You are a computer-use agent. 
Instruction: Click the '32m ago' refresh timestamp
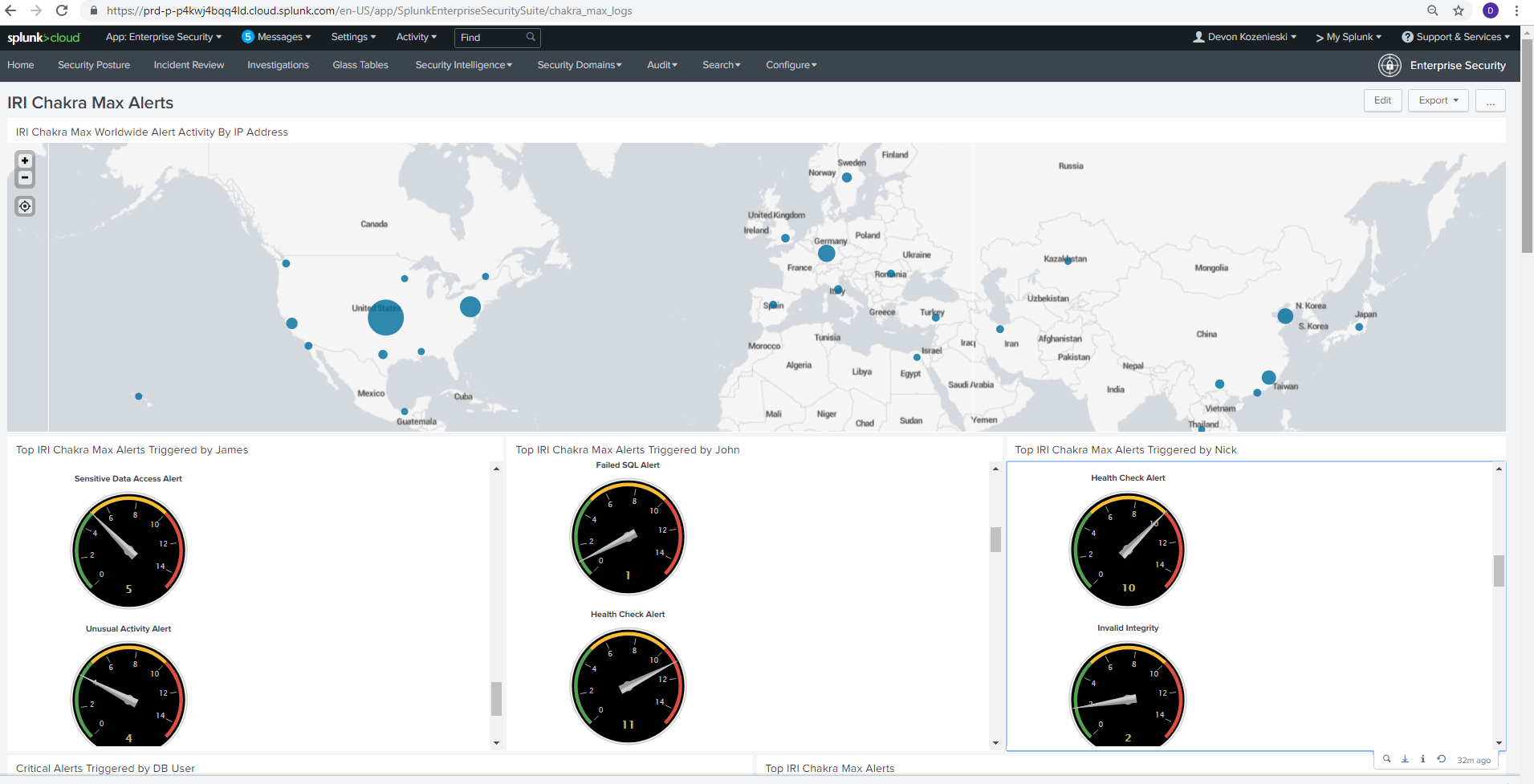[1474, 760]
